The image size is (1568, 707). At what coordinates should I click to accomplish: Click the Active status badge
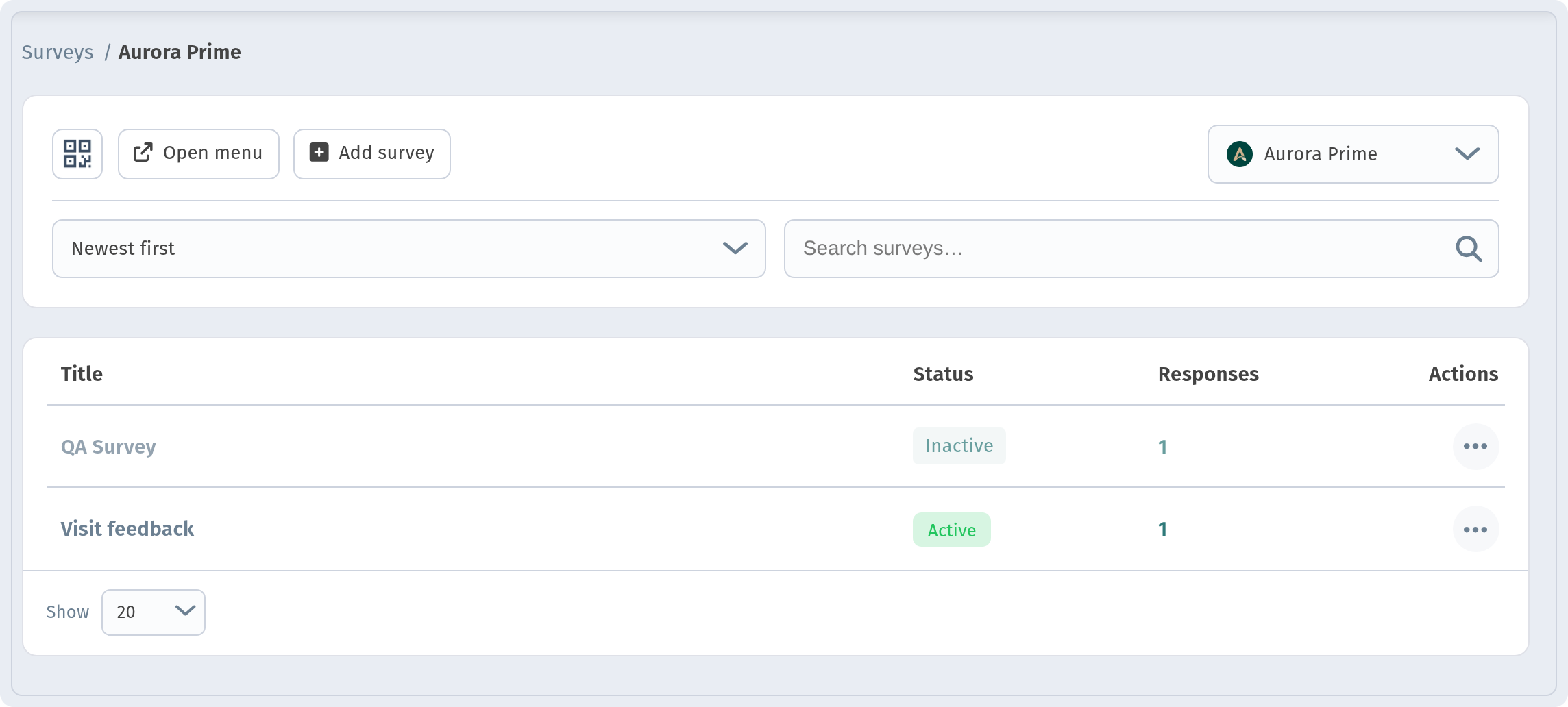(x=951, y=530)
